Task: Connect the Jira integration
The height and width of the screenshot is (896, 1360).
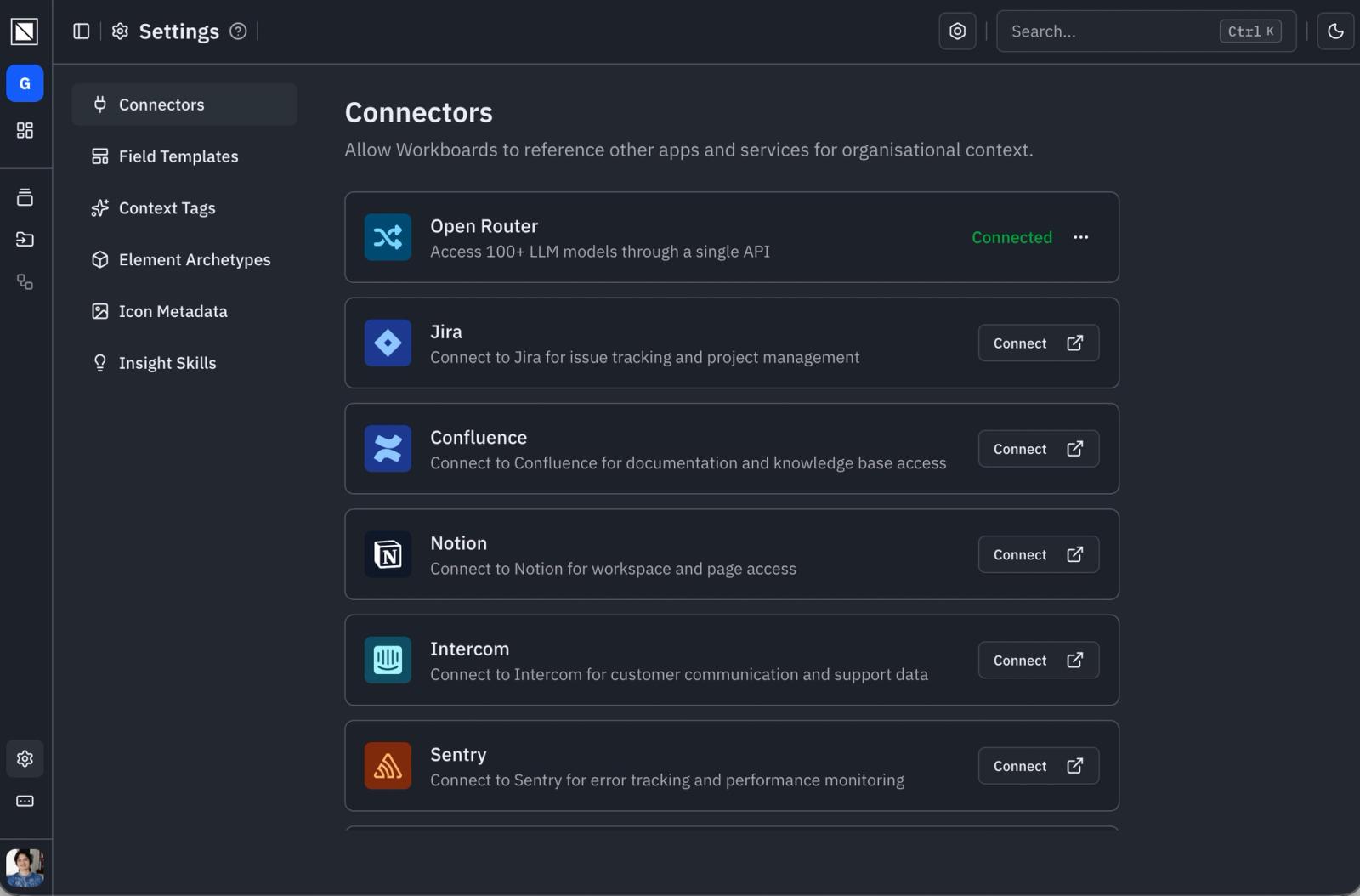Action: click(1038, 343)
